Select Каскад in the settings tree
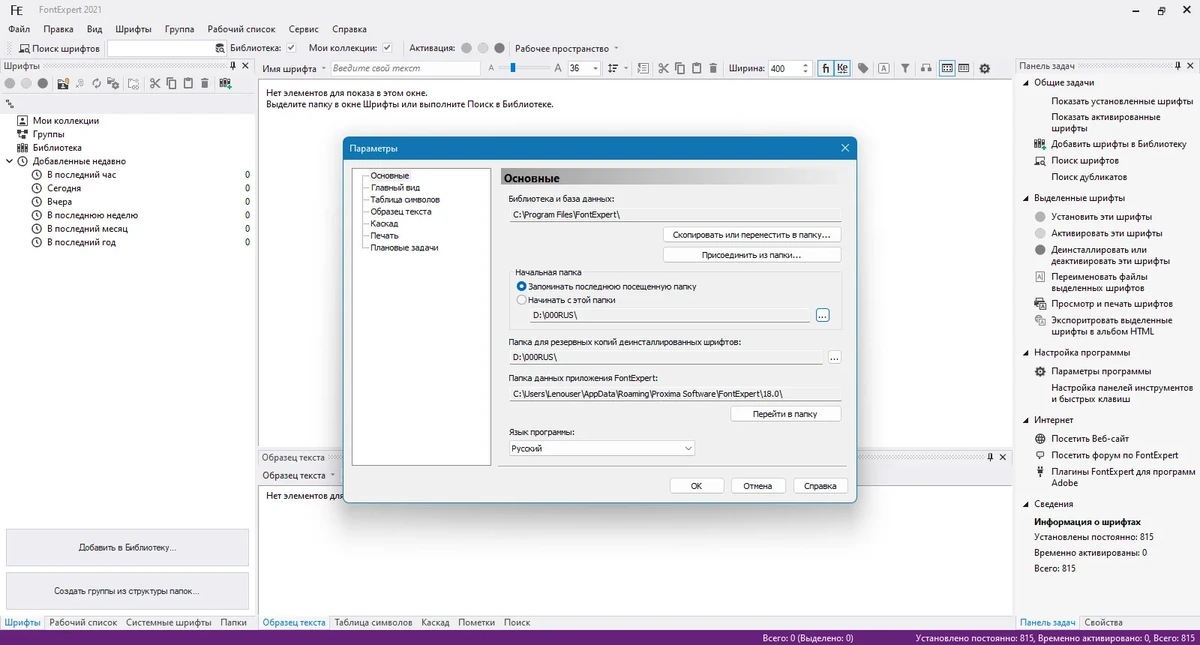Screen dimensions: 1200x645 click(384, 224)
